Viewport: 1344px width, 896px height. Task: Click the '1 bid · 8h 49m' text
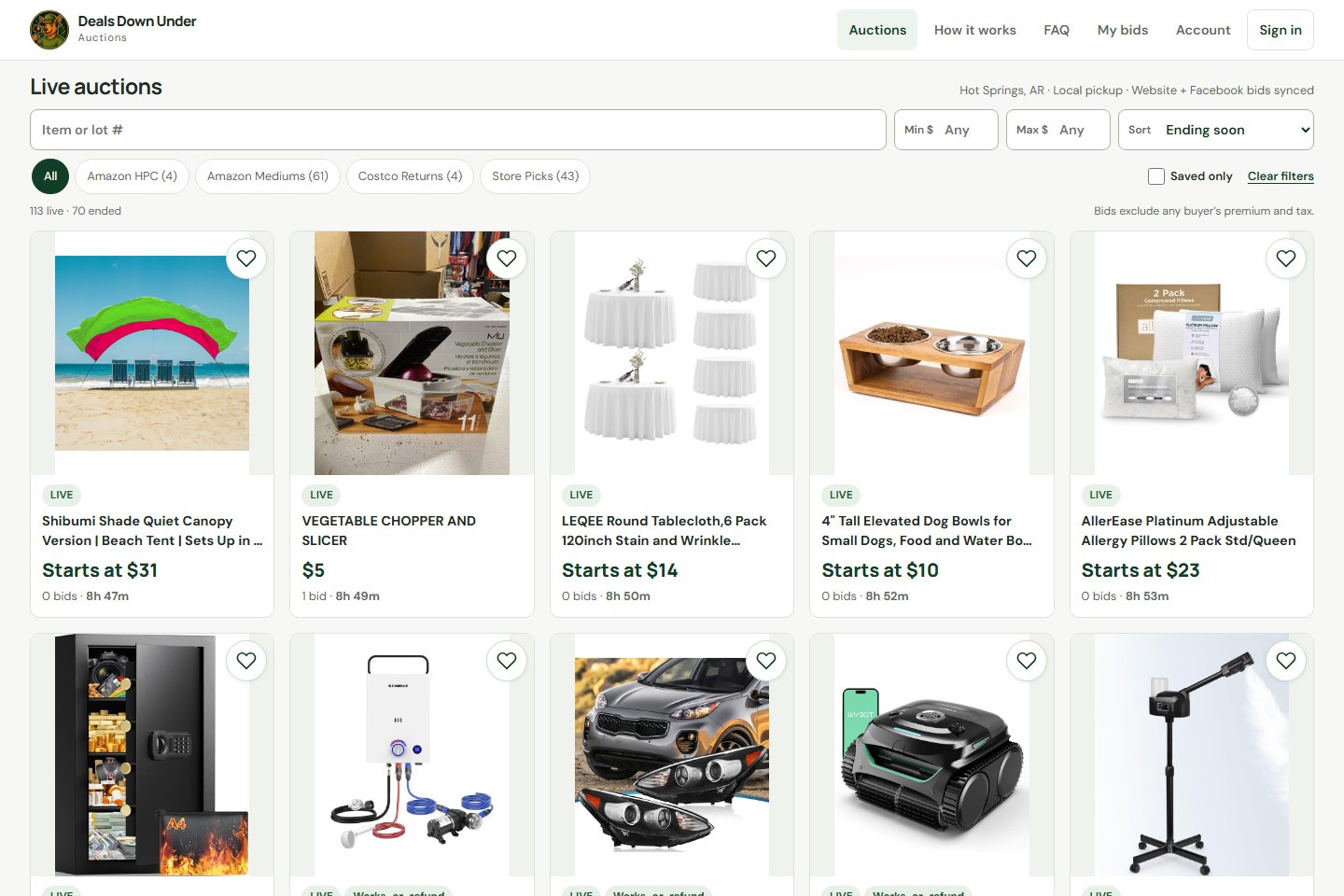tap(341, 596)
